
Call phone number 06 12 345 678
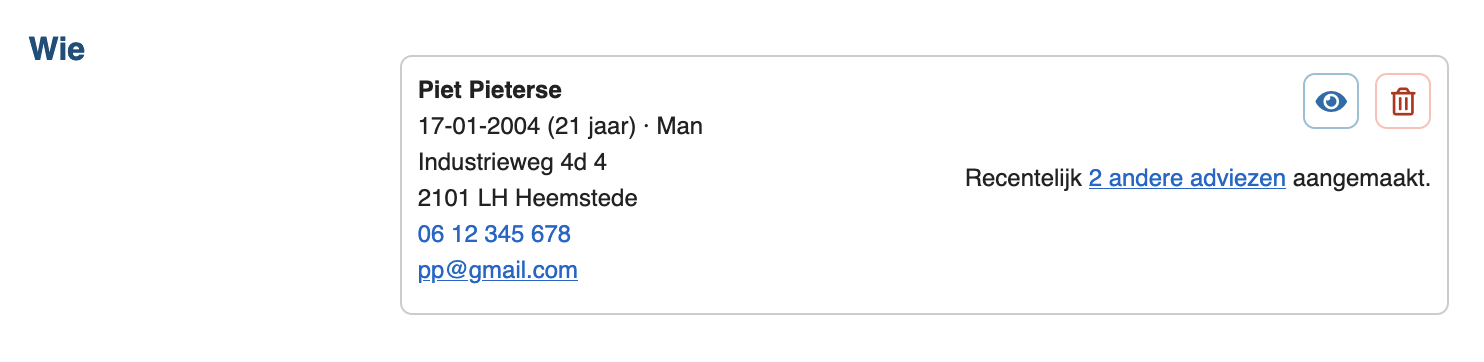(x=494, y=234)
